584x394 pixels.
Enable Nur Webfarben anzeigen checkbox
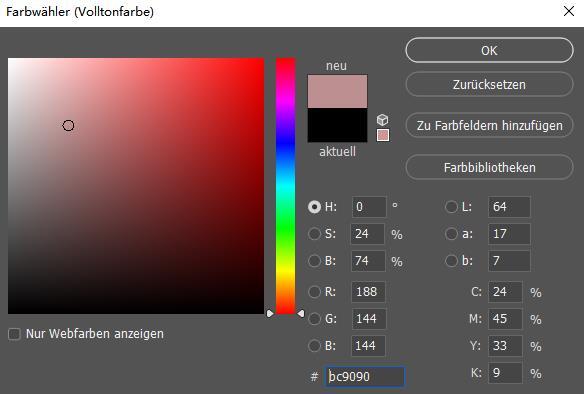14,334
